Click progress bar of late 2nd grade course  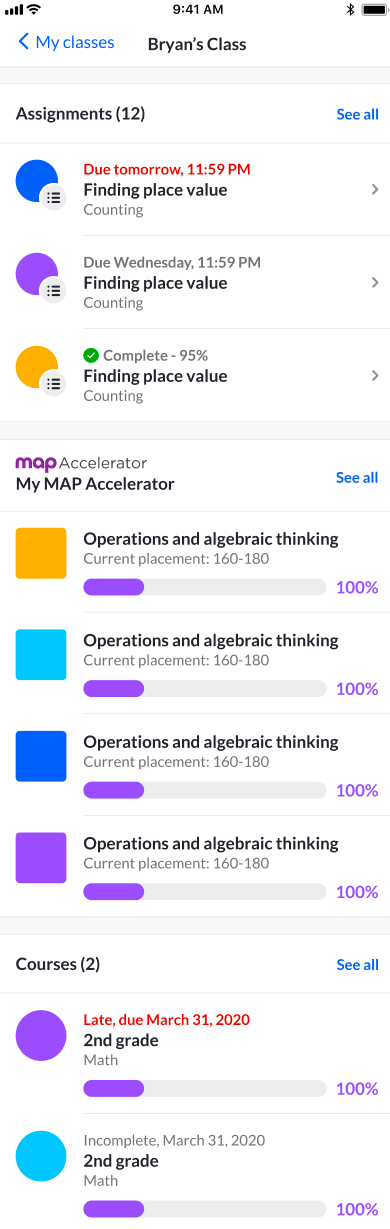[204, 1088]
